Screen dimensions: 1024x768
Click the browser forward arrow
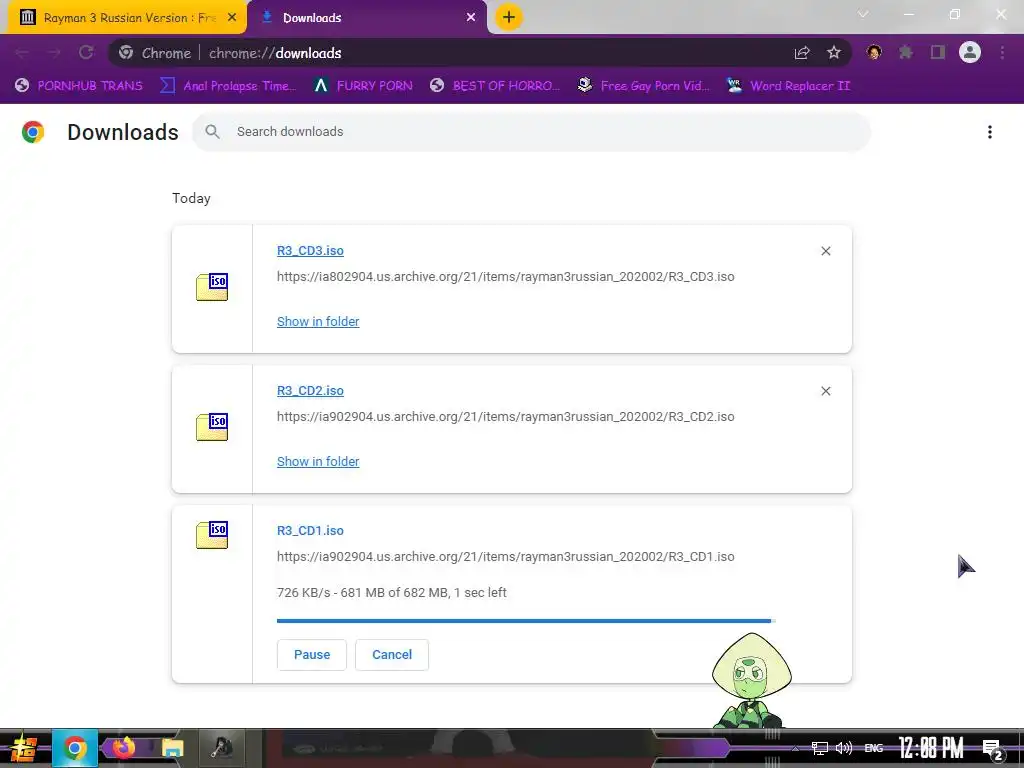click(x=54, y=53)
